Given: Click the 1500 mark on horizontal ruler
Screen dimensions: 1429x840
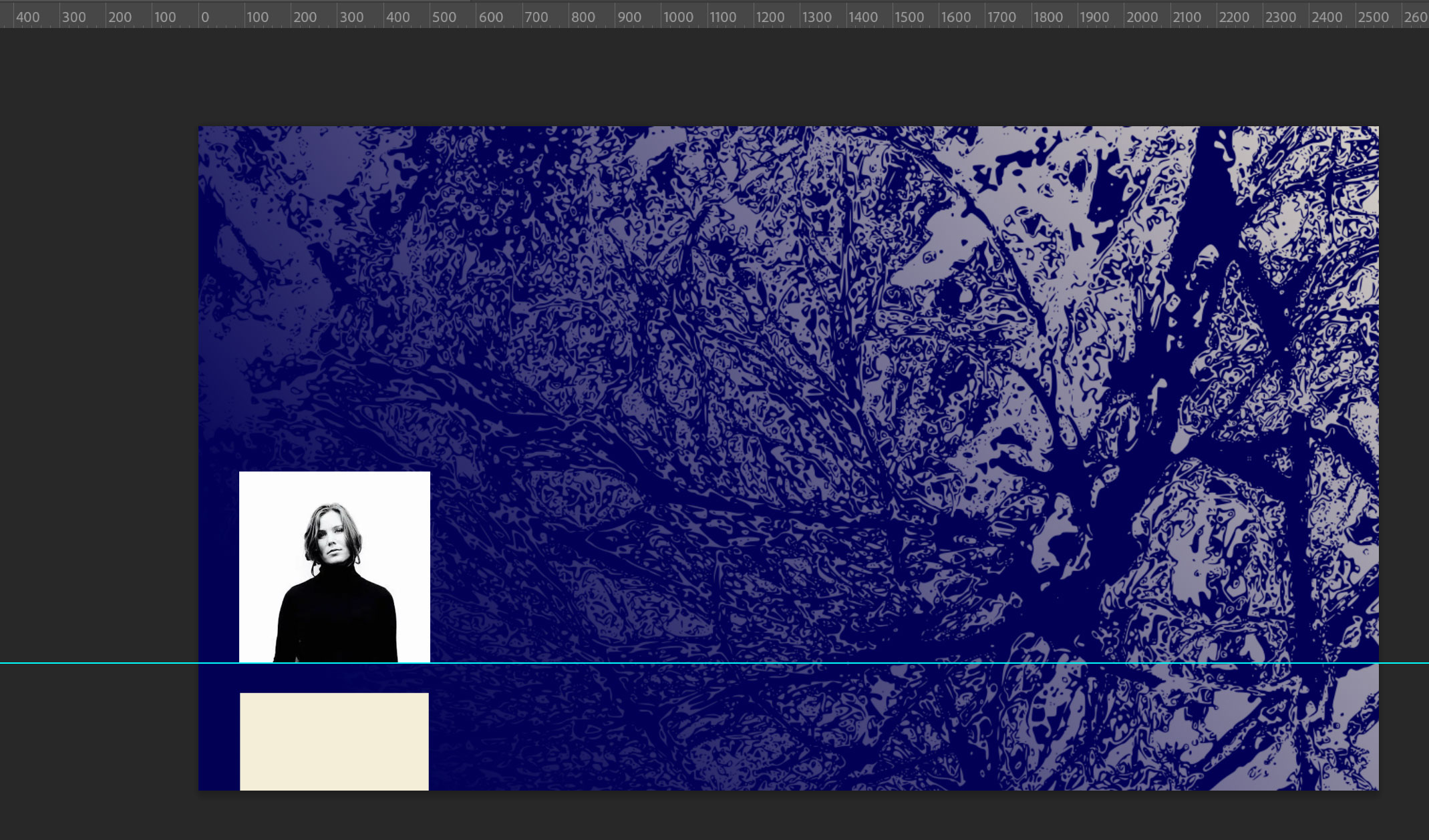Looking at the screenshot, I should [x=909, y=17].
